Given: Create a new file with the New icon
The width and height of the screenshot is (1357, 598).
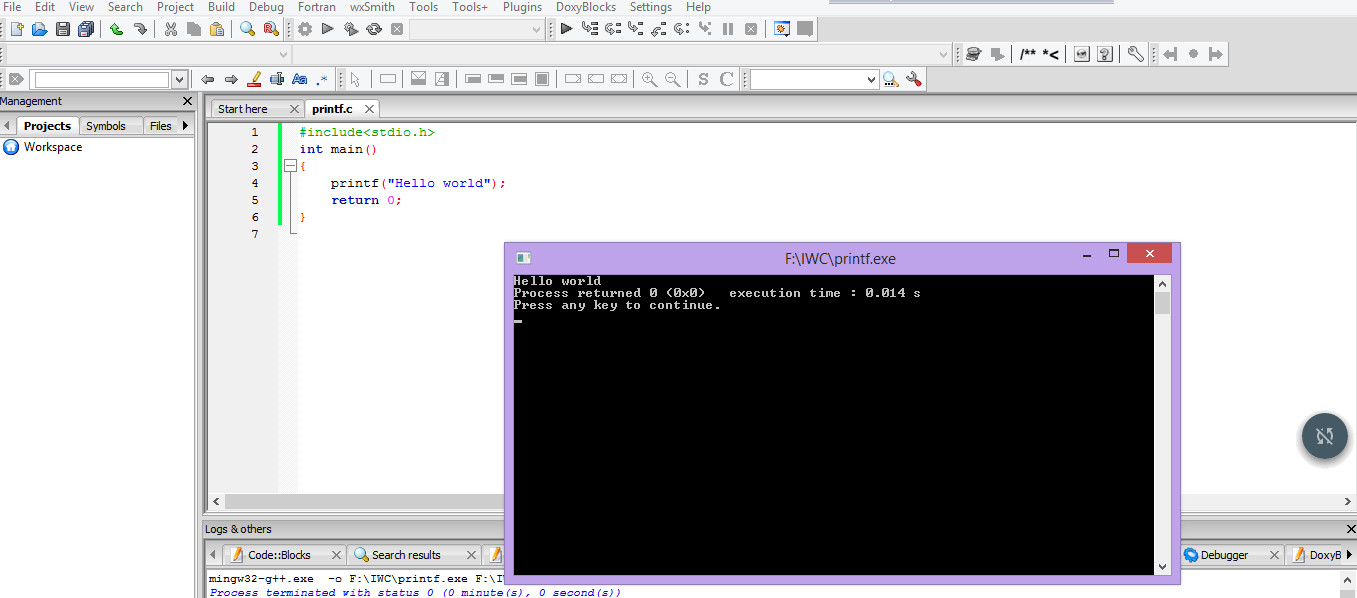Looking at the screenshot, I should 17,29.
